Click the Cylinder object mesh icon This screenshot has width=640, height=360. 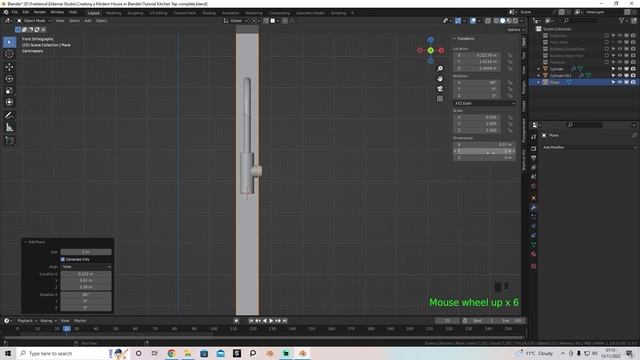click(x=545, y=69)
